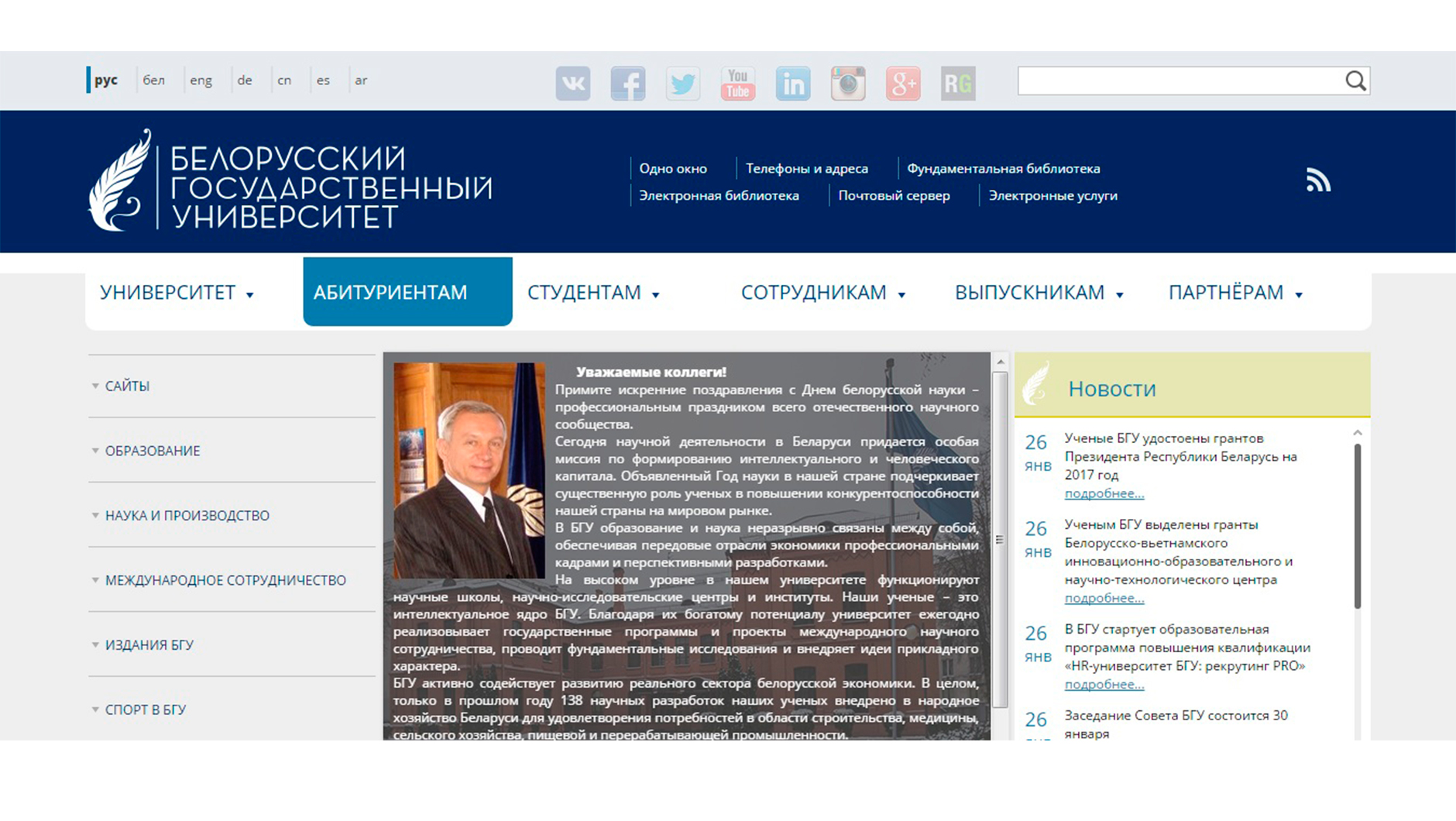Image resolution: width=1456 pixels, height=821 pixels.
Task: Open the ПАРТНЁРАМ menu
Action: click(x=1226, y=292)
